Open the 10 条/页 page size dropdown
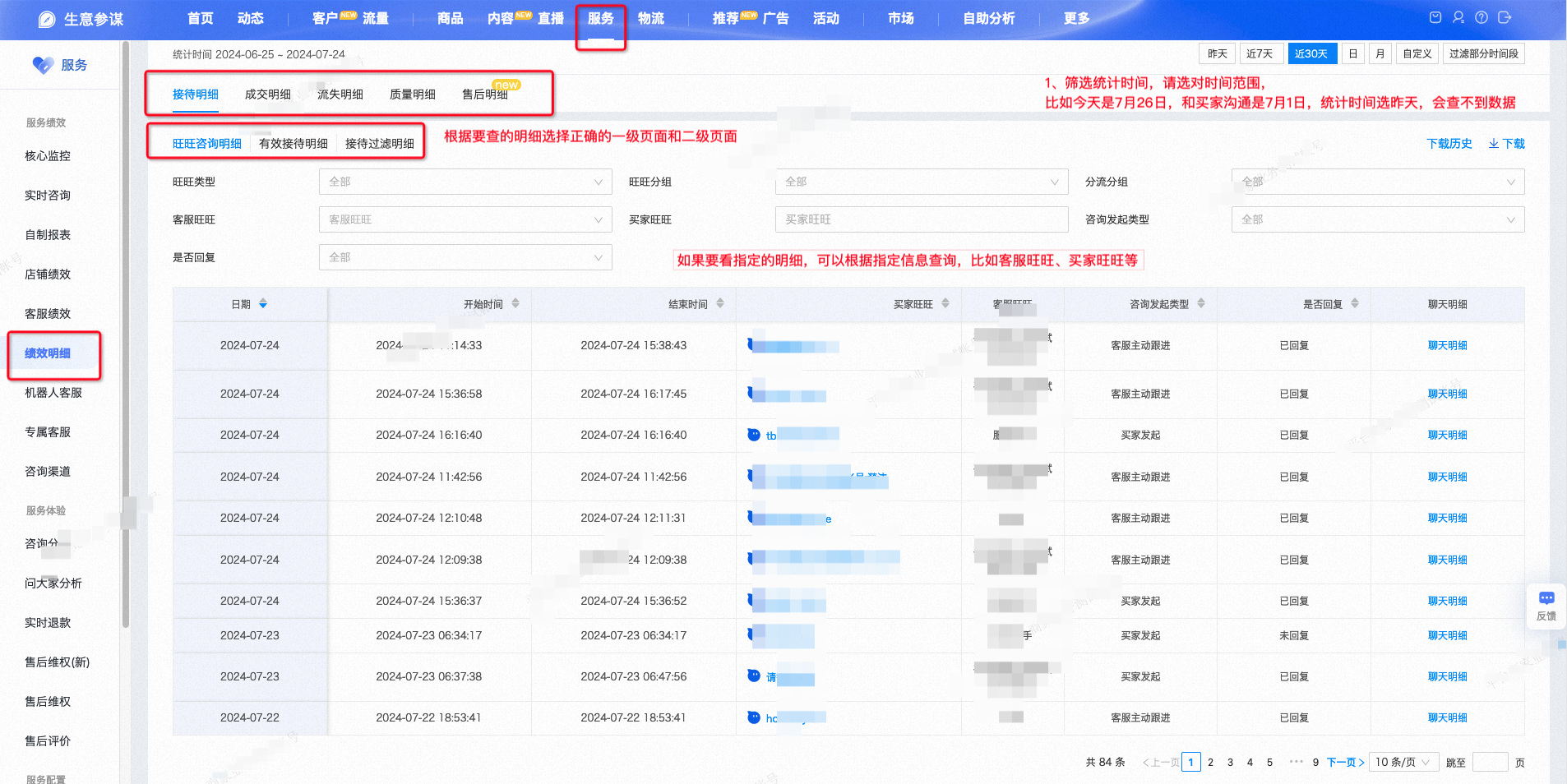1567x784 pixels. pos(1404,762)
